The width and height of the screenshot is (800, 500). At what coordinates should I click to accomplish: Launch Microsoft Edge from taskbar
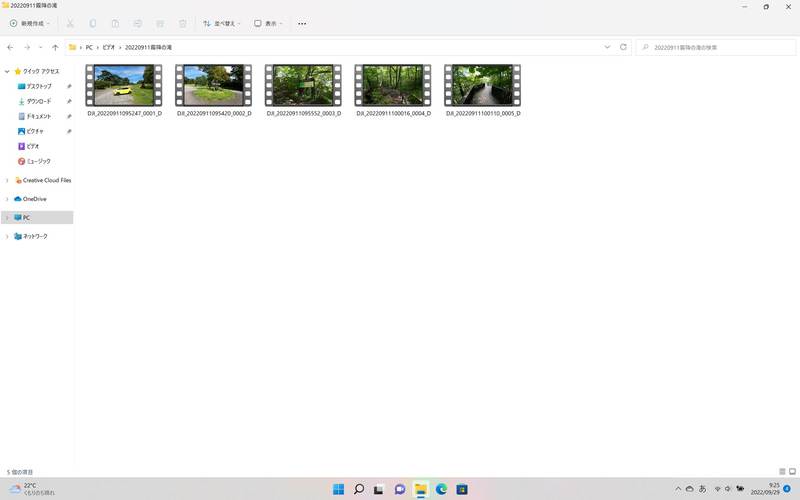pyautogui.click(x=441, y=489)
